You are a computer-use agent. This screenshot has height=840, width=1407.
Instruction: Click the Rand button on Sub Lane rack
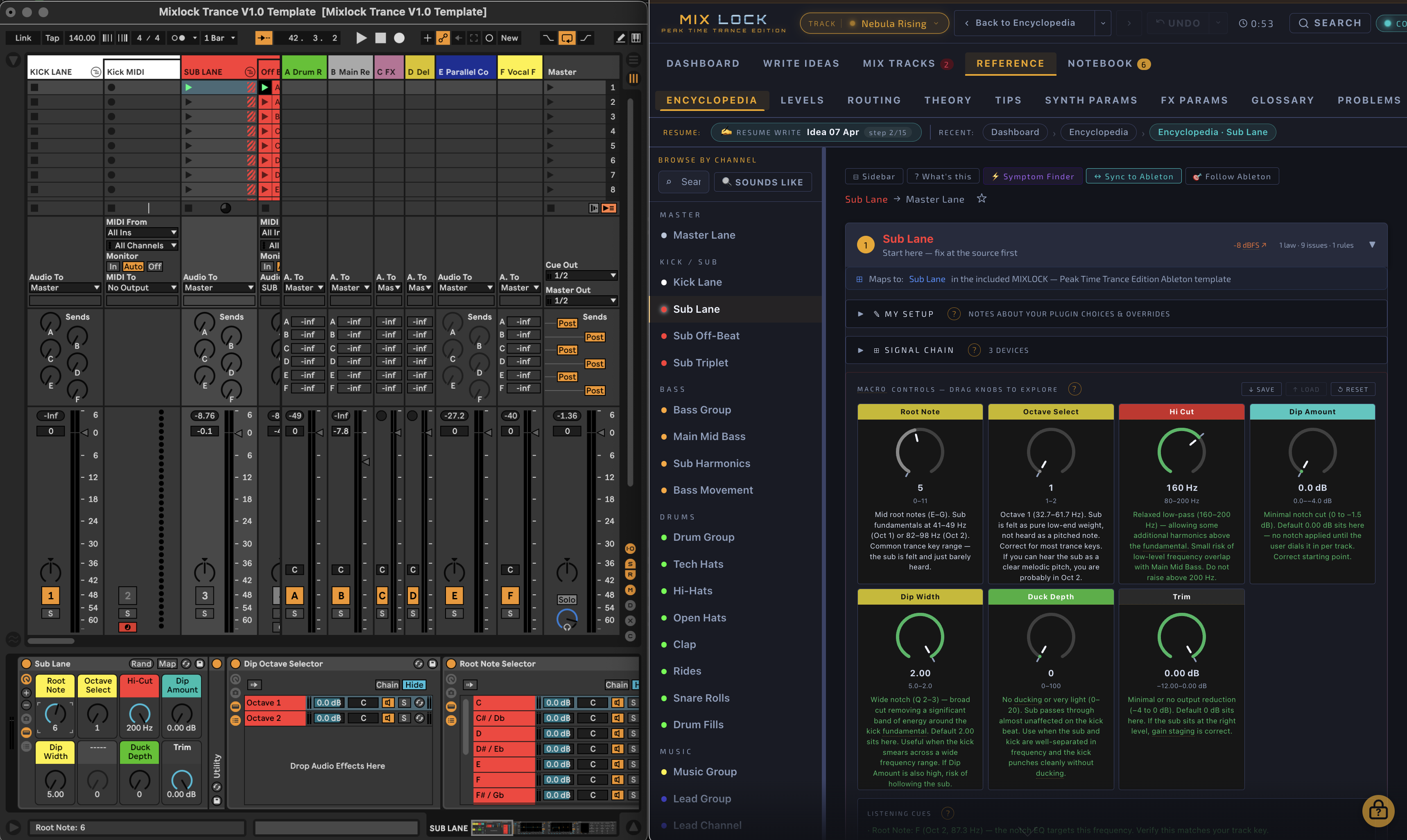coord(141,664)
